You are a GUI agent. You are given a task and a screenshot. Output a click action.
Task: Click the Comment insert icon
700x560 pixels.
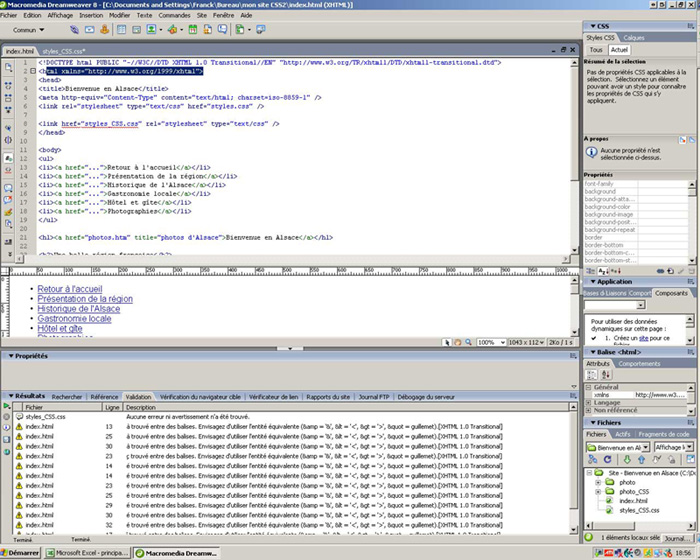click(222, 30)
